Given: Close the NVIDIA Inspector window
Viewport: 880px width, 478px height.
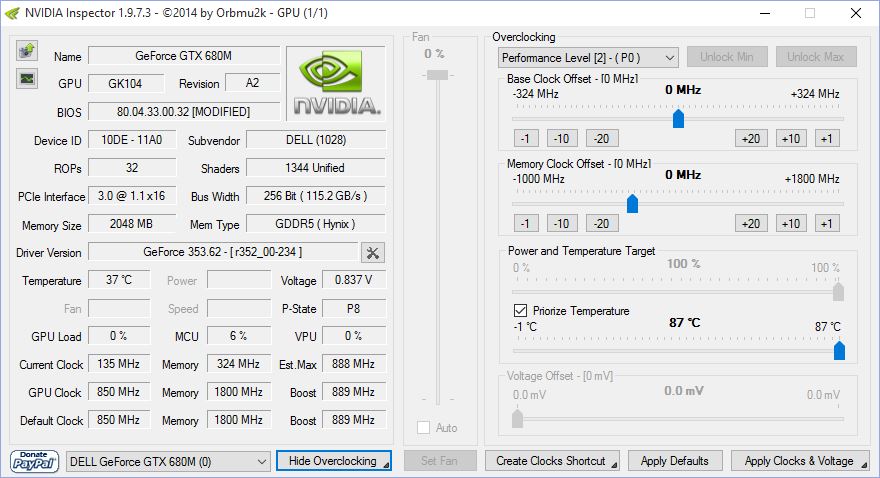Looking at the screenshot, I should pos(856,13).
